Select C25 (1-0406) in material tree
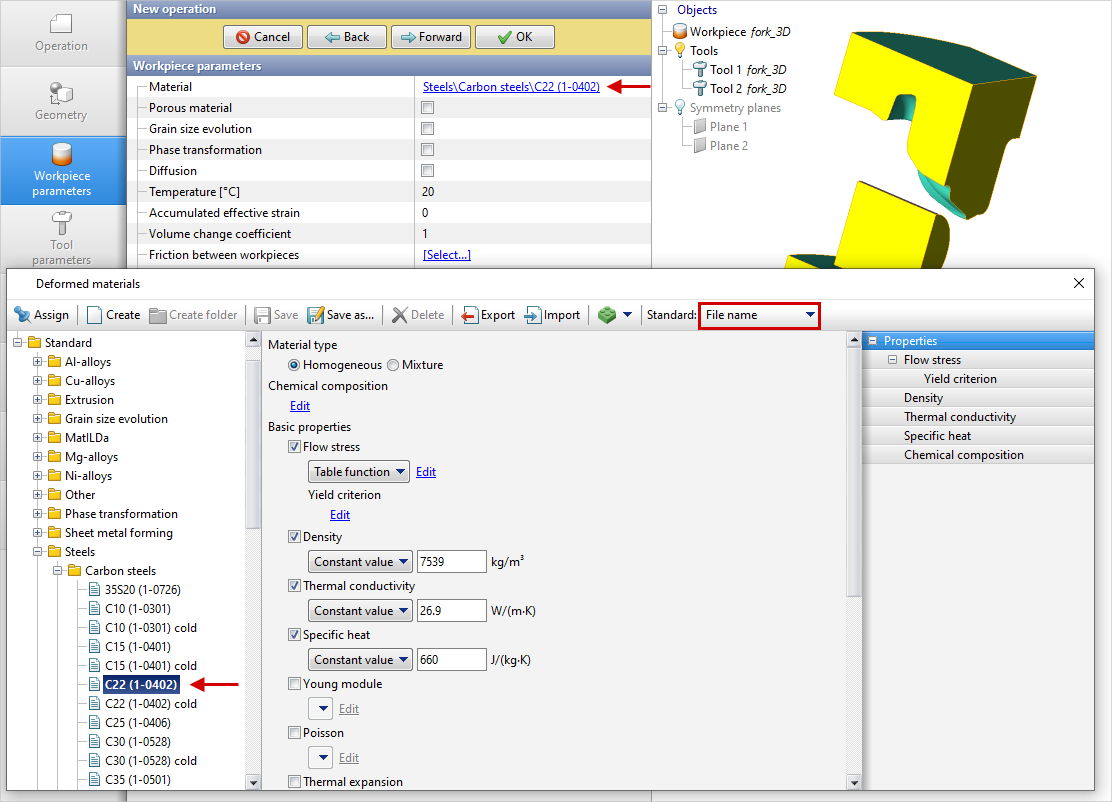The width and height of the screenshot is (1112, 802). coord(137,723)
